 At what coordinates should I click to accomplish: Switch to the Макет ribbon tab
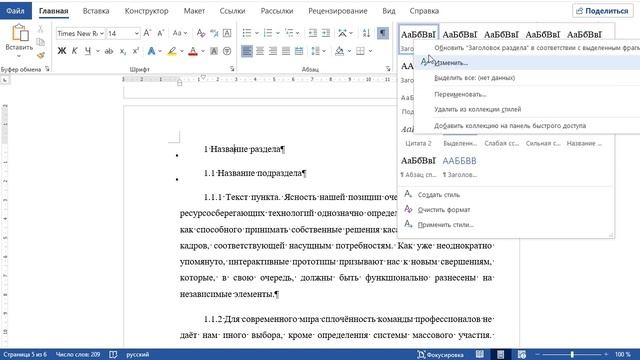(x=194, y=11)
